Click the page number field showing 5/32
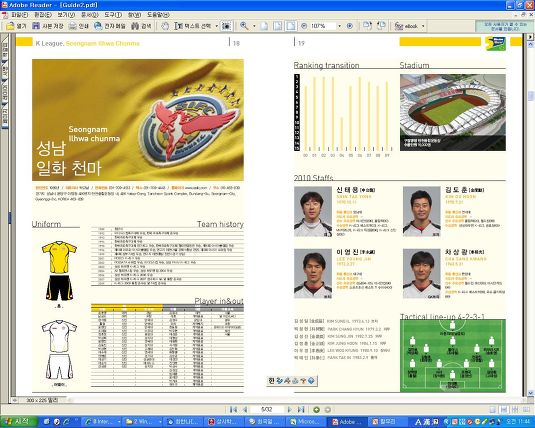 pyautogui.click(x=267, y=409)
